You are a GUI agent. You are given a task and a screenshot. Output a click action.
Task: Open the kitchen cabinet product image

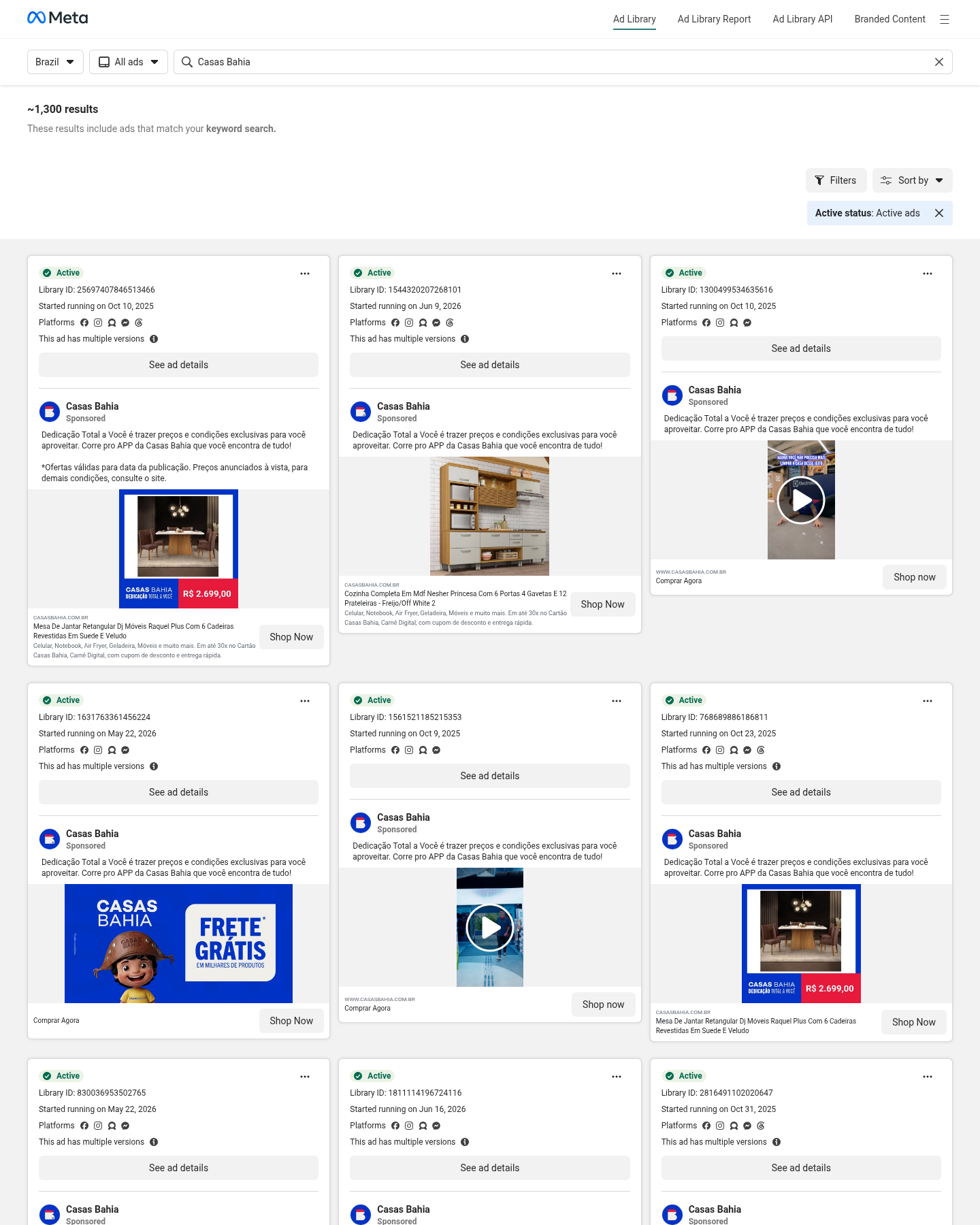[x=490, y=516]
